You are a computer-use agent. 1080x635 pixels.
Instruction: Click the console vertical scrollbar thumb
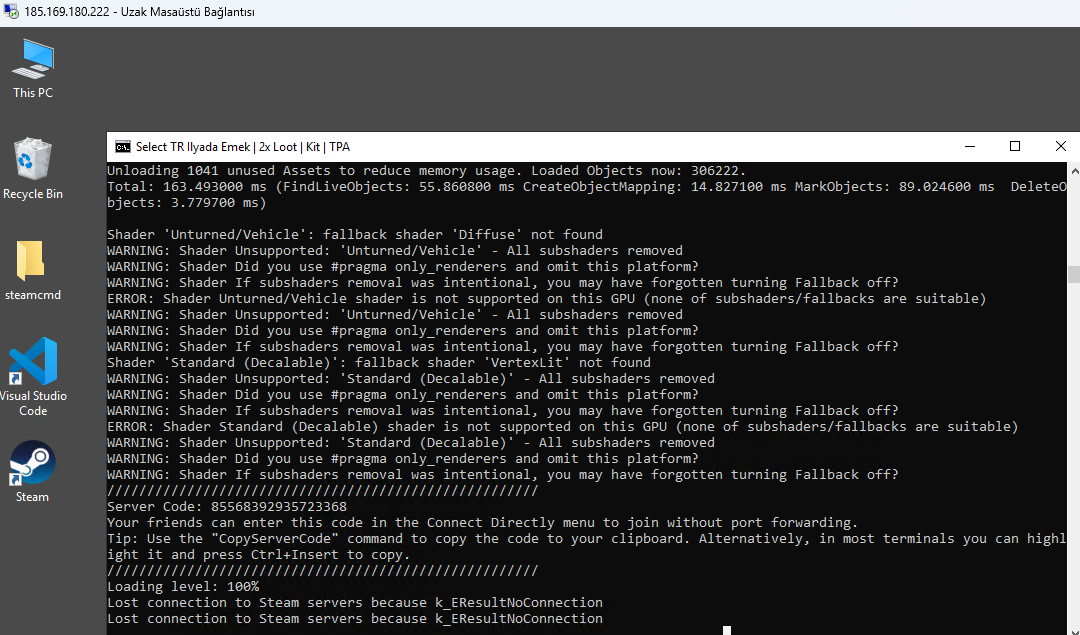(x=1074, y=275)
